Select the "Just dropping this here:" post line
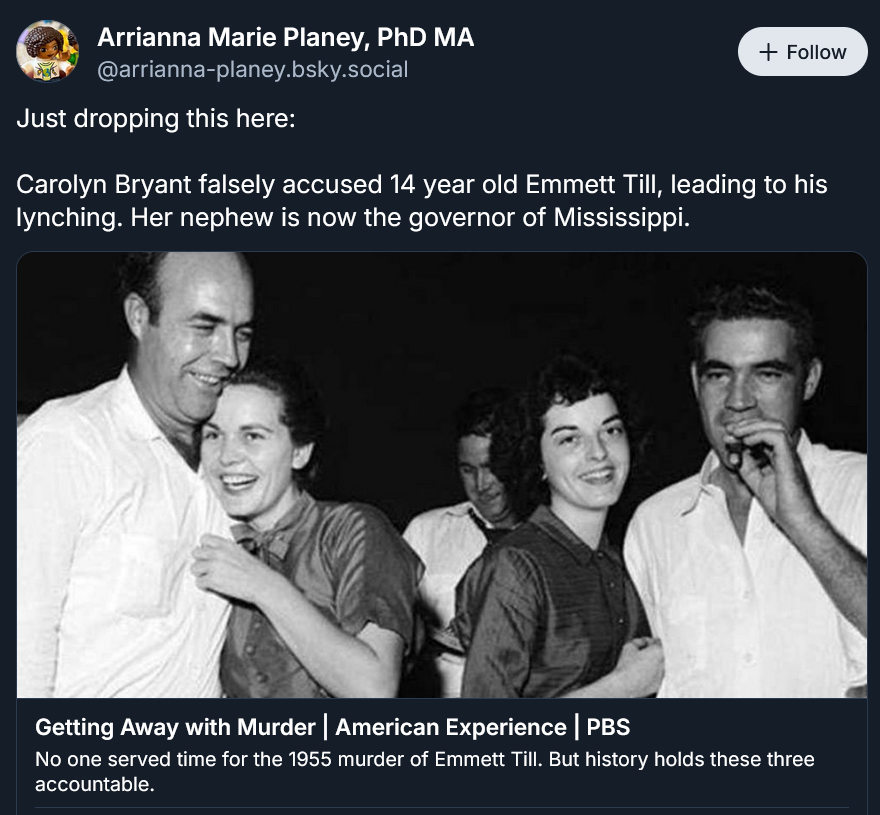 (x=156, y=119)
